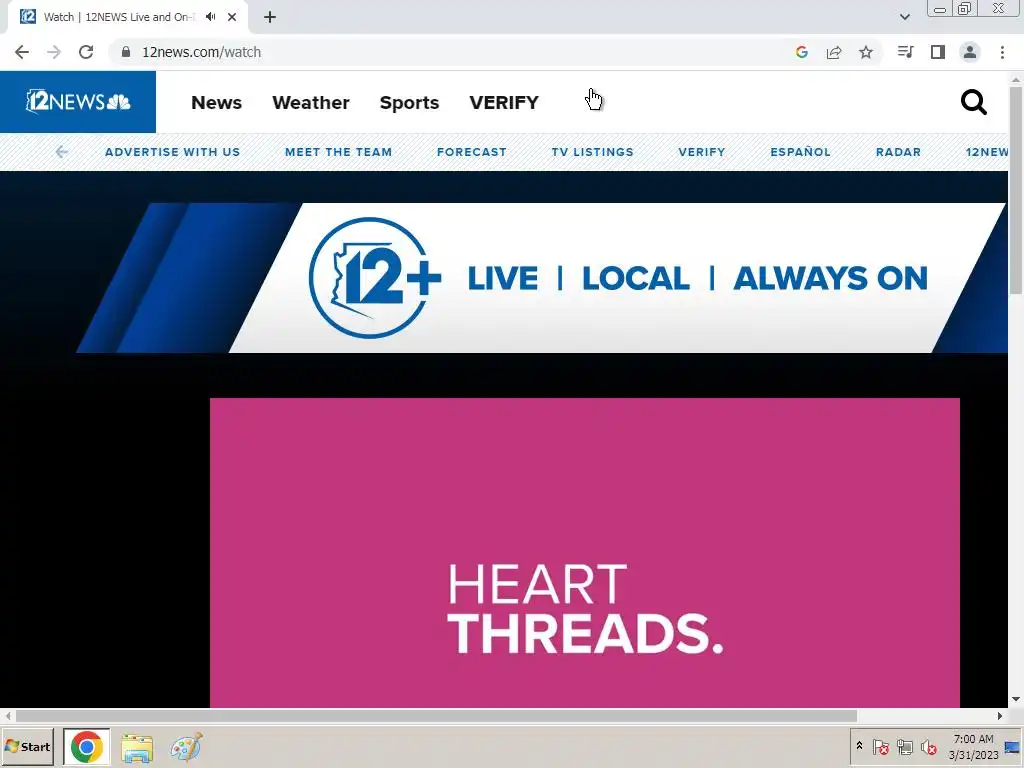
Task: Click the Heart Threads video player
Action: (584, 552)
